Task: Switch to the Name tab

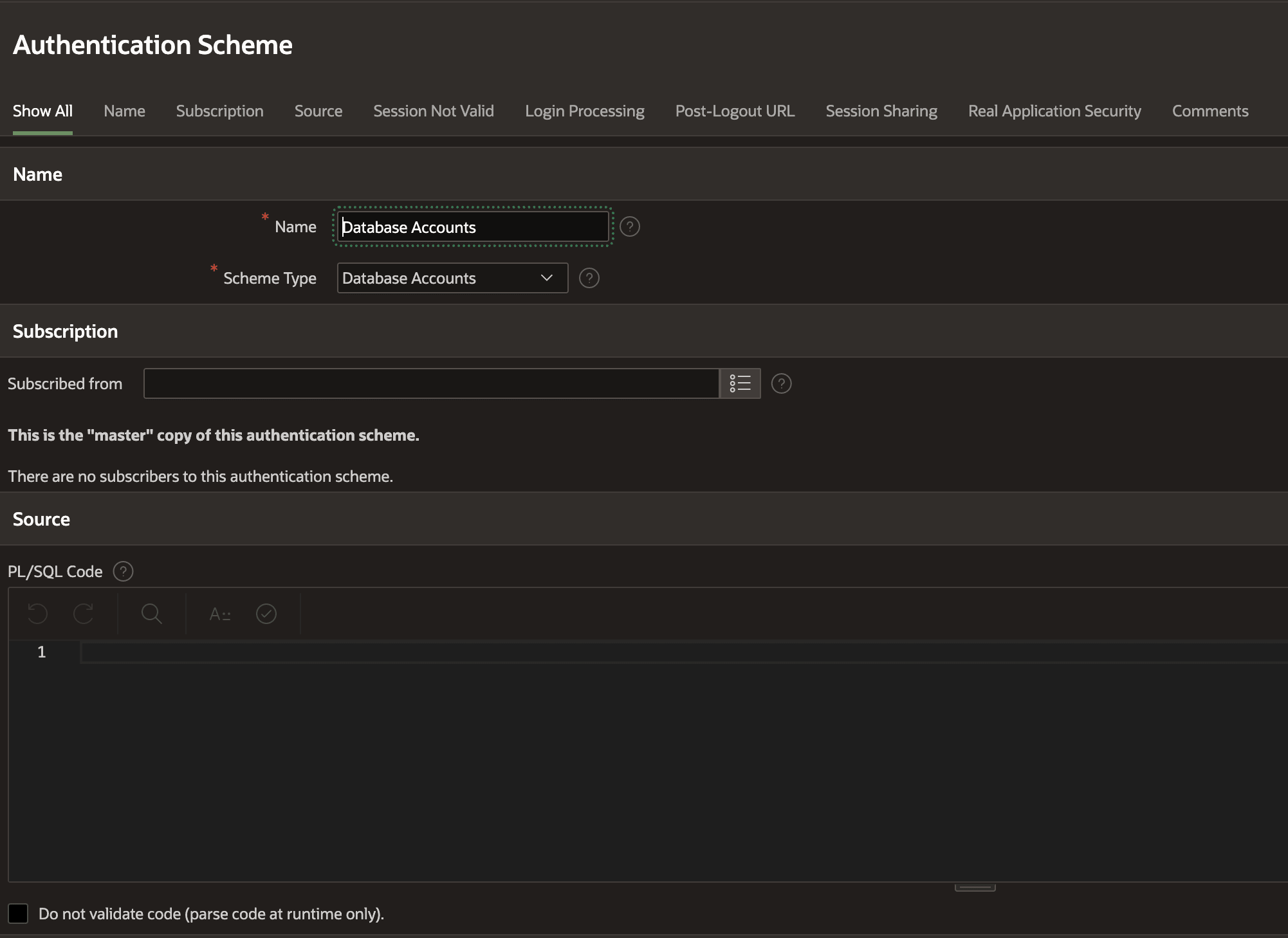Action: 124,111
